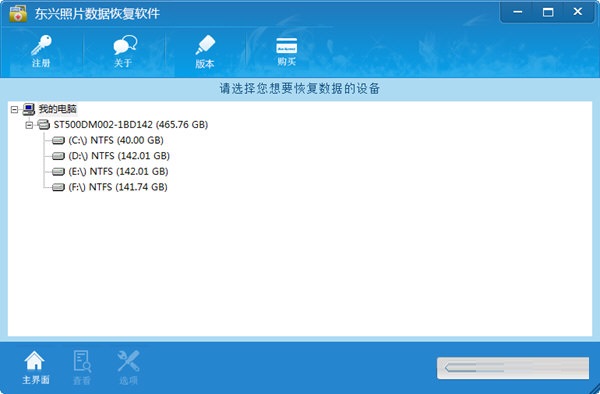The width and height of the screenshot is (600, 394).
Task: Open the 关于 about chat-bubble icon
Action: pos(125,45)
